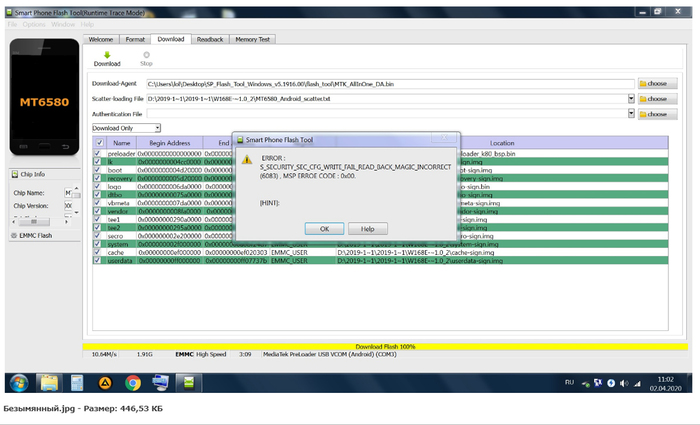Open the AIMP player taskbar icon
Viewport: 700px width, 425px height.
pos(105,383)
